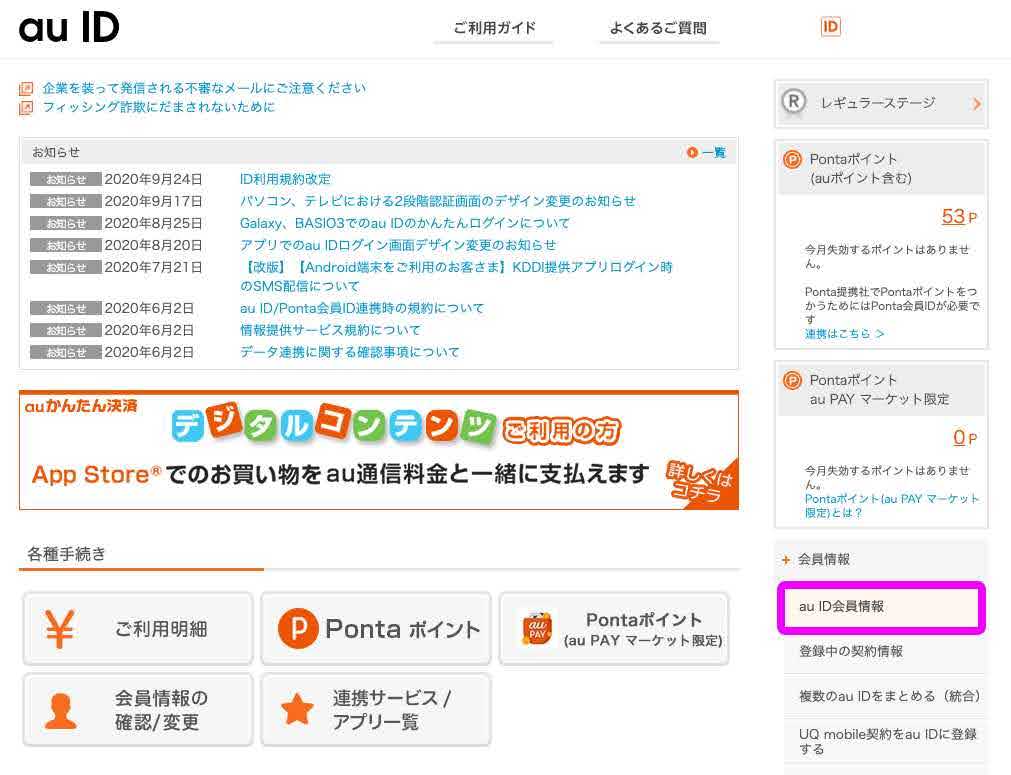1011x775 pixels.
Task: Click お知らせ tag for 2020年9月24日
Action: [66, 179]
